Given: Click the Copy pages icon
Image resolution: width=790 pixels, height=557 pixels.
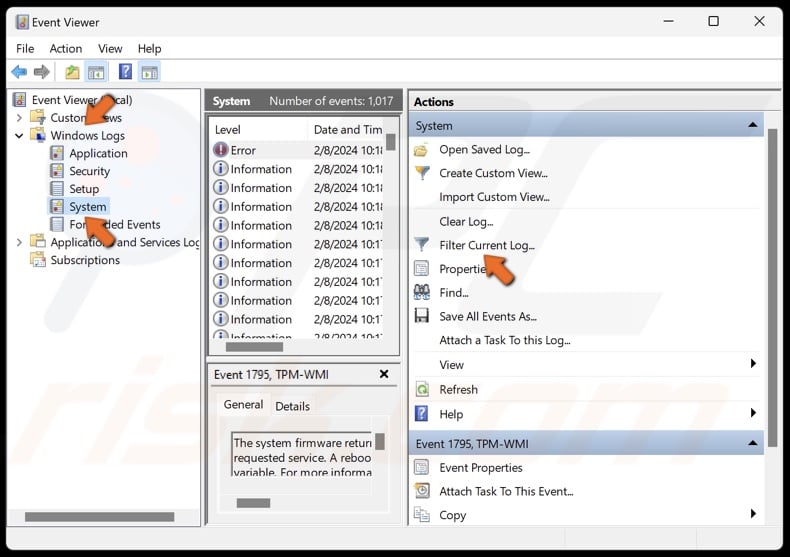Looking at the screenshot, I should (x=422, y=515).
